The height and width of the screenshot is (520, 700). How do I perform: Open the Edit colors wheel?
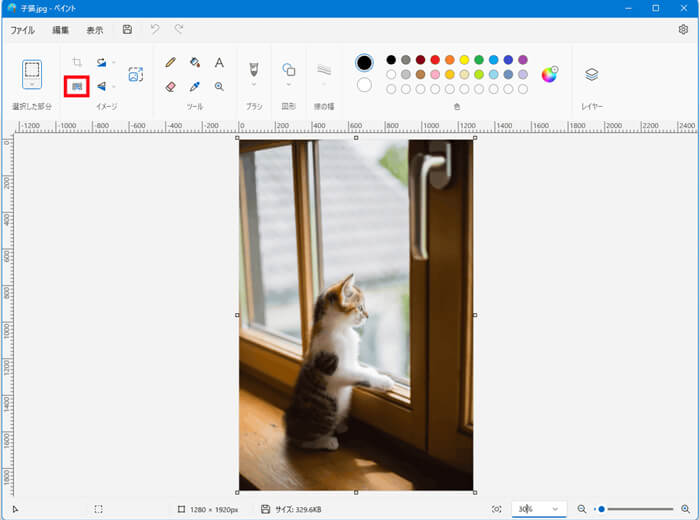549,74
